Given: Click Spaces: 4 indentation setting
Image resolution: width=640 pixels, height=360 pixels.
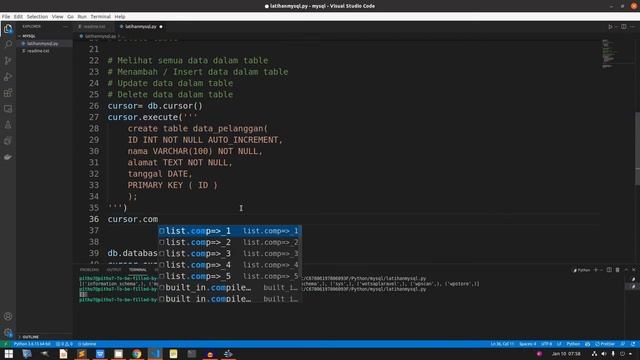Looking at the screenshot, I should pyautogui.click(x=527, y=344).
